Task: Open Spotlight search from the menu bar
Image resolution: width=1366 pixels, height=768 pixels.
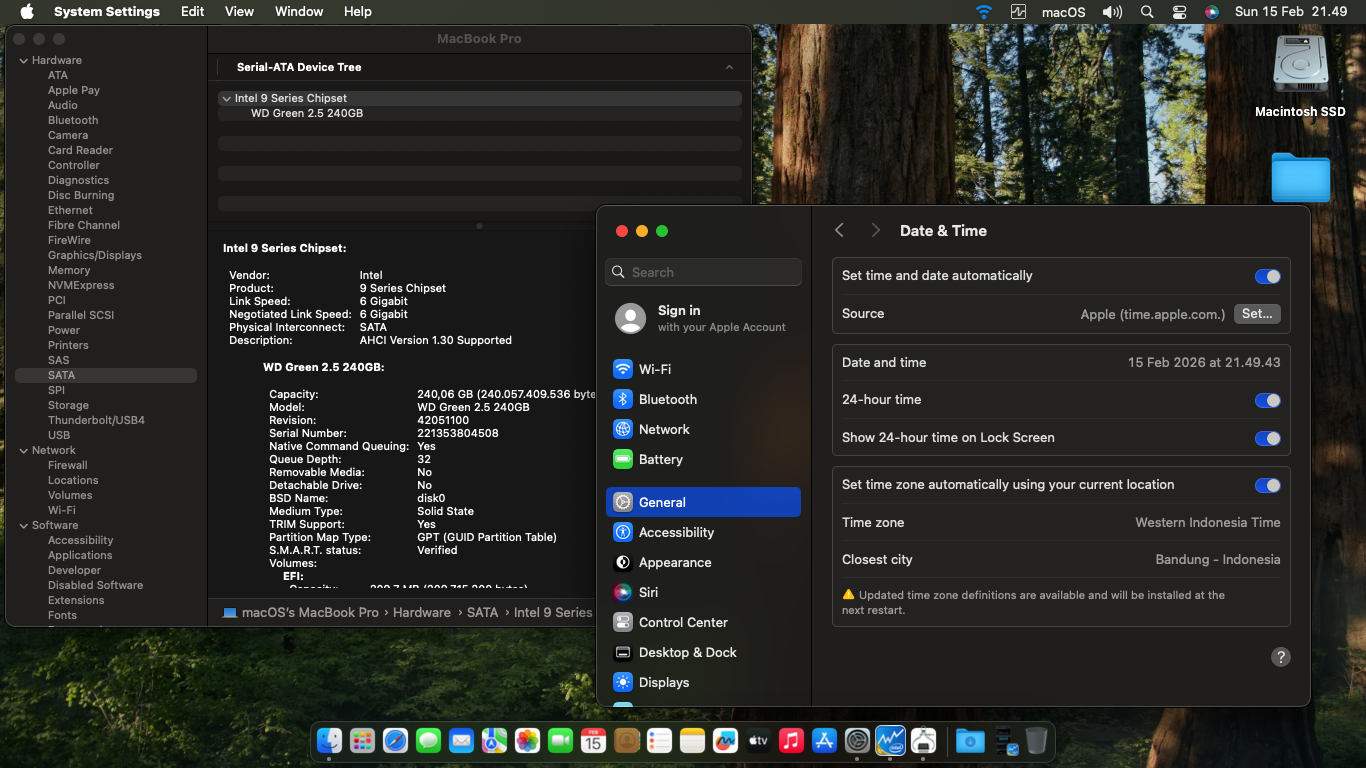Action: click(1147, 12)
